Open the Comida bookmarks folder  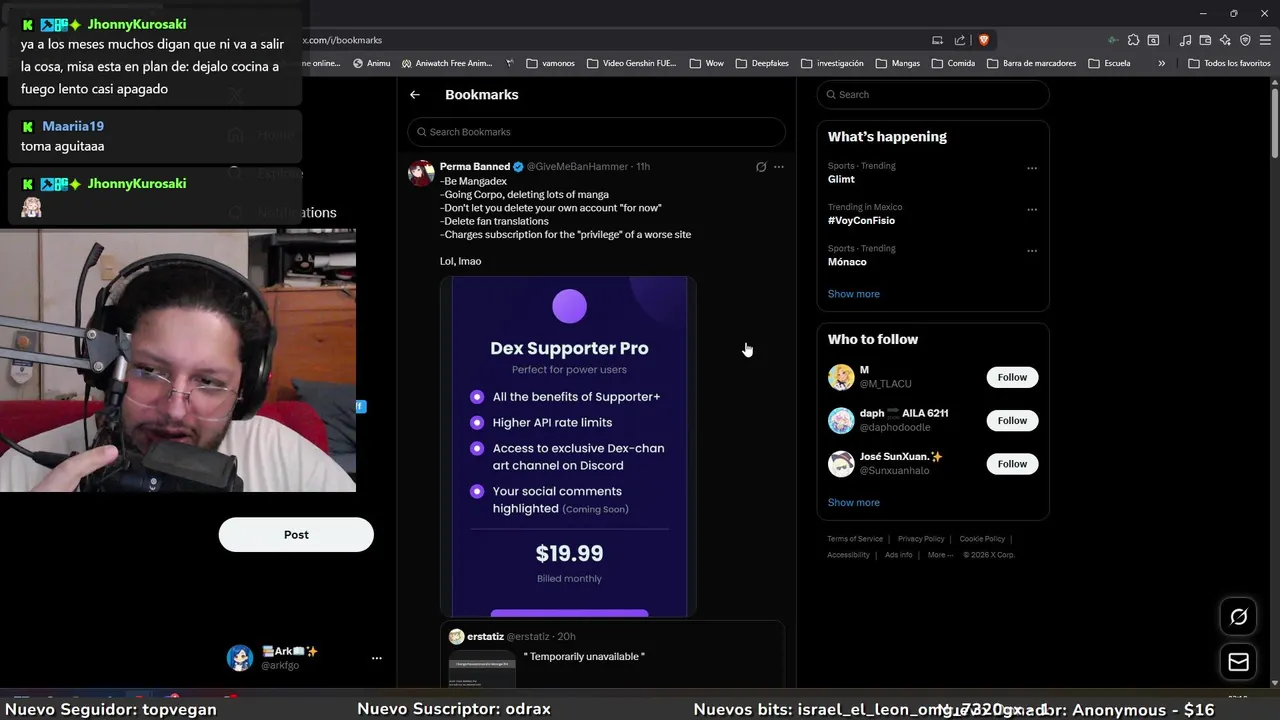953,63
